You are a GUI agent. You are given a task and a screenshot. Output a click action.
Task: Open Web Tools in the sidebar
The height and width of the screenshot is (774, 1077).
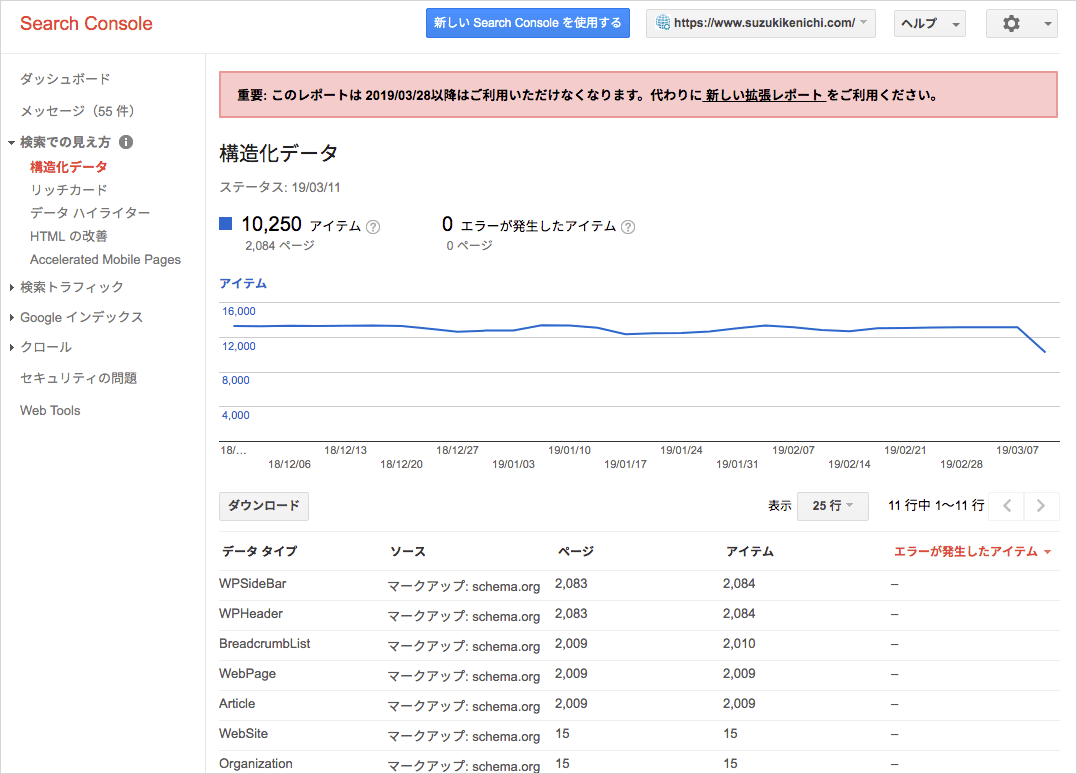(x=50, y=410)
